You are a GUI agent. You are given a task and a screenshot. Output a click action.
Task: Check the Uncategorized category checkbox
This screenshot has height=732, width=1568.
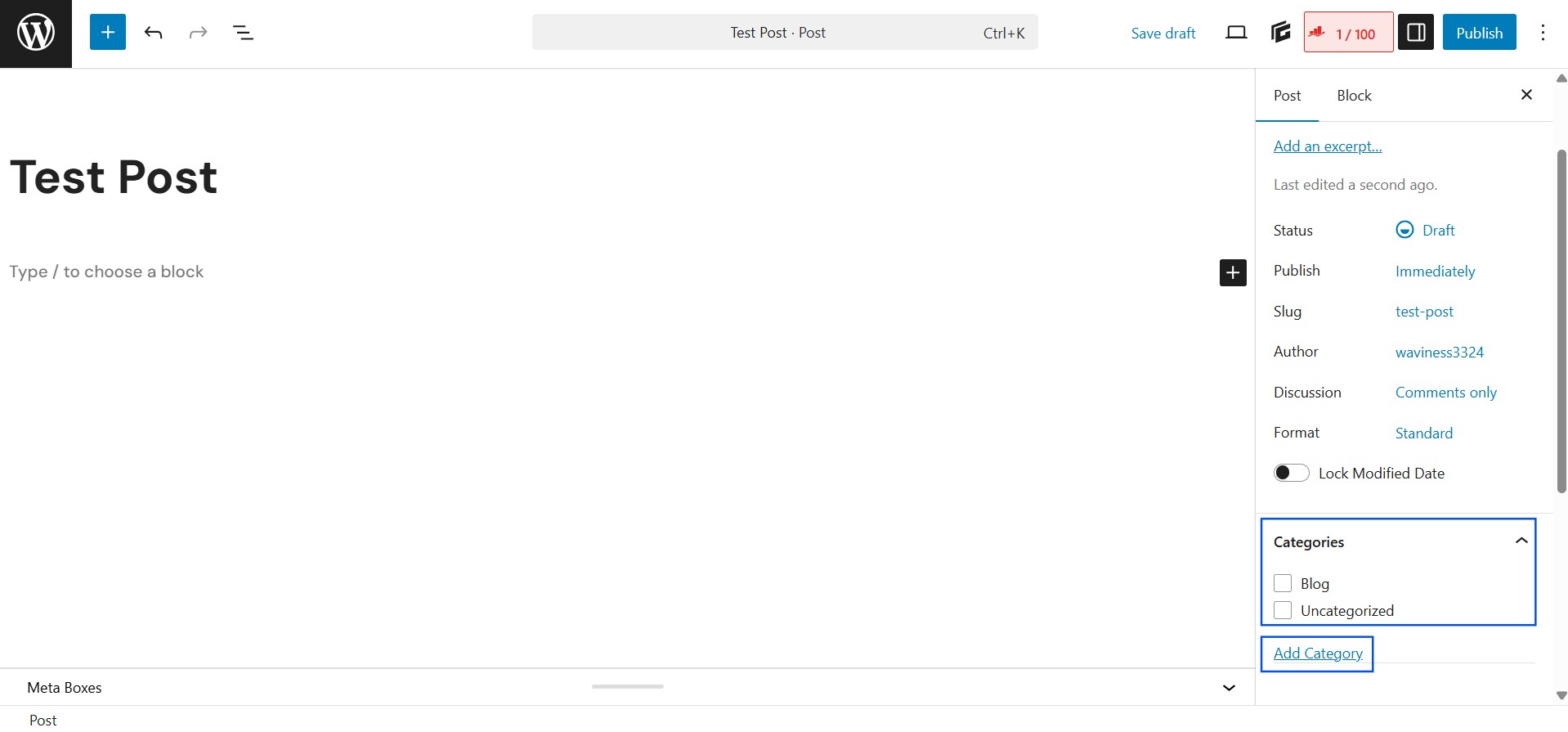click(1283, 610)
